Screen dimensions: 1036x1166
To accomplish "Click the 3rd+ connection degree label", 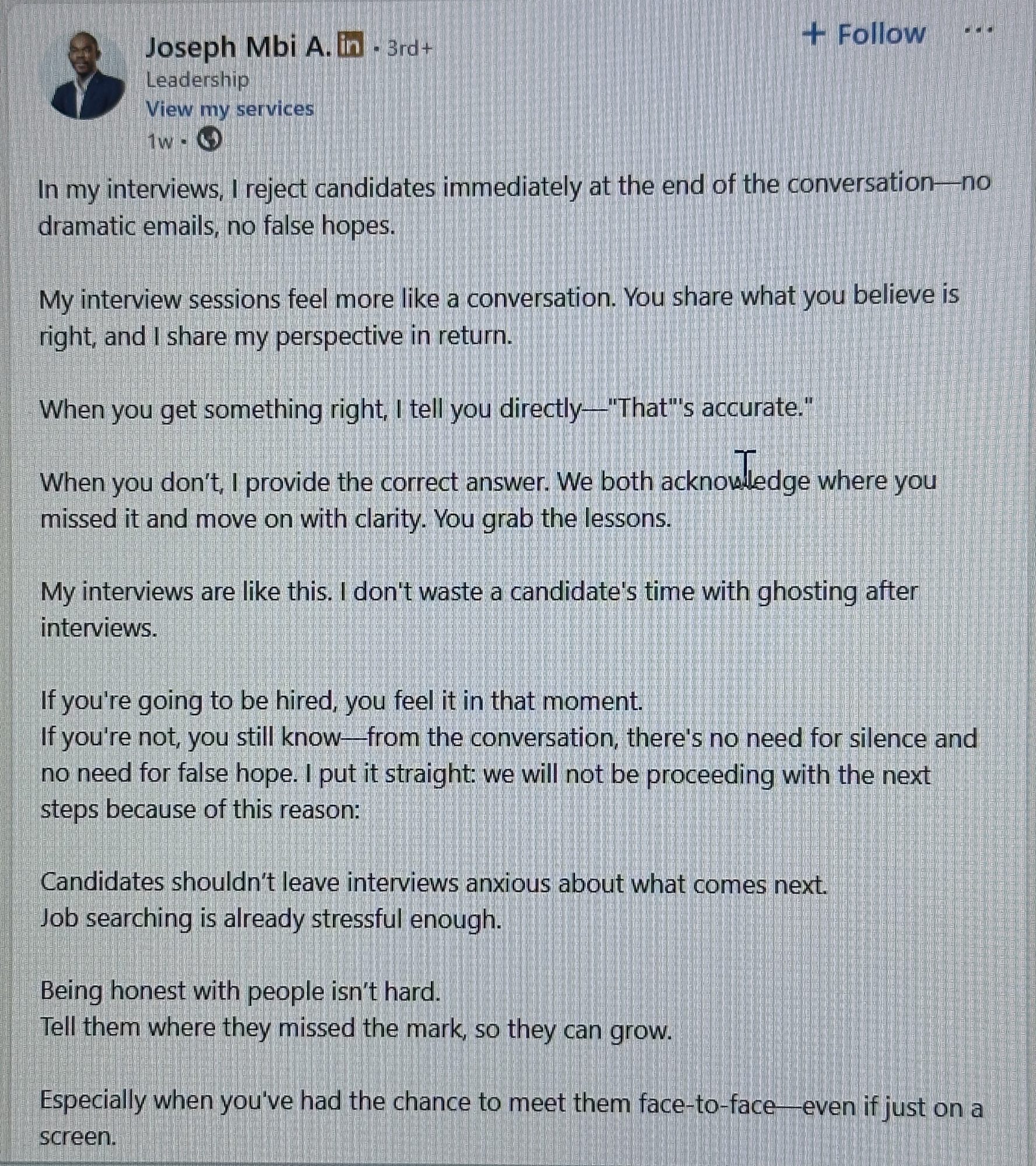I will [x=410, y=48].
